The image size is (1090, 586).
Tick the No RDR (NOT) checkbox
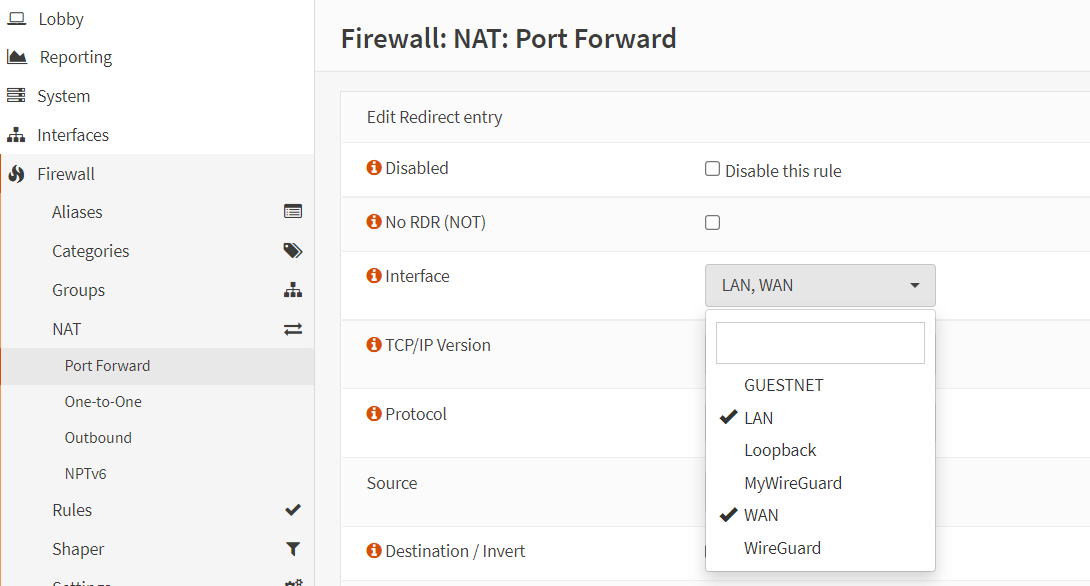point(712,222)
